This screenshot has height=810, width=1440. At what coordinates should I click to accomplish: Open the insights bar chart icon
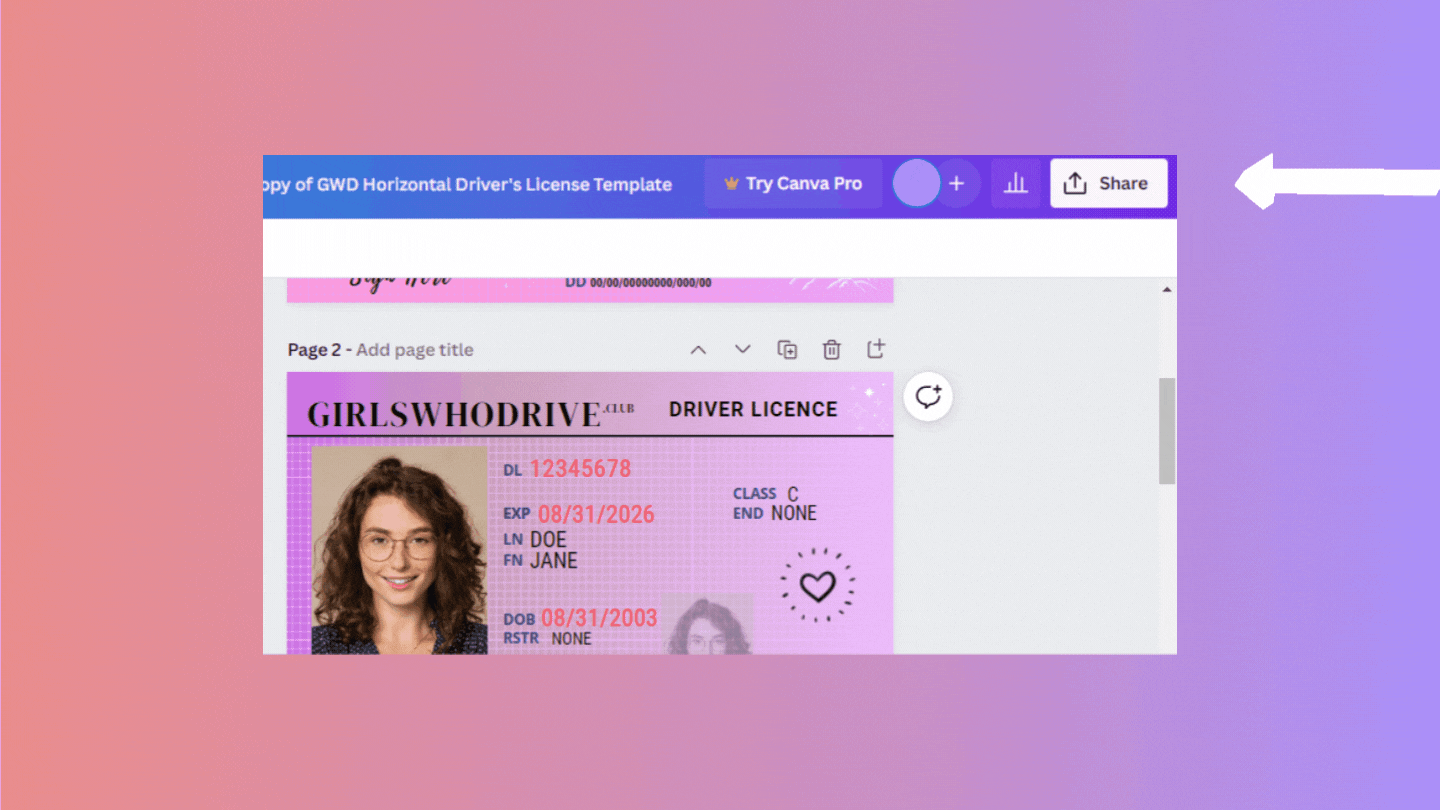pos(1016,183)
